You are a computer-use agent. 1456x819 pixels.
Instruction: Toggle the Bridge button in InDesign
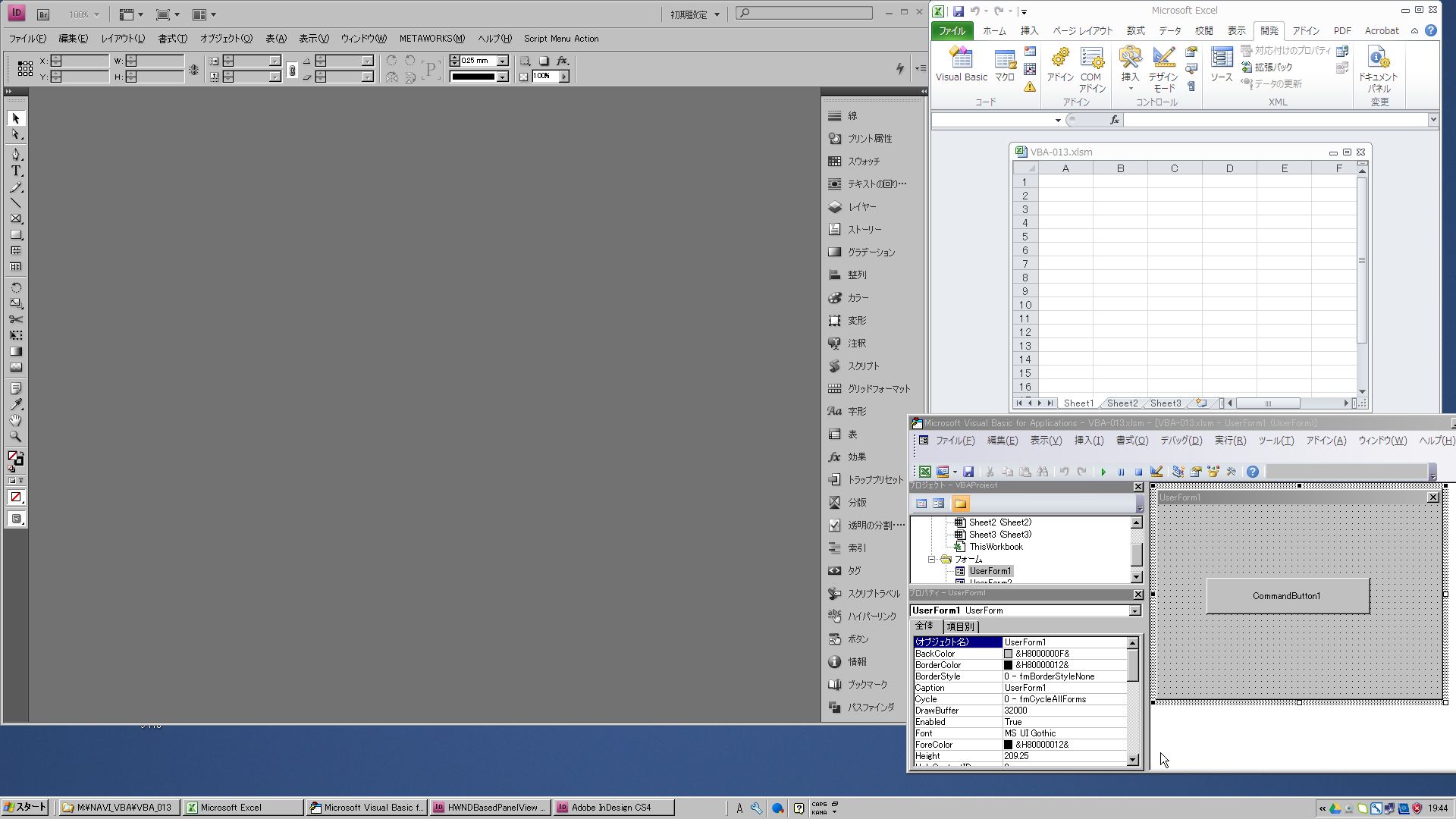pos(43,14)
